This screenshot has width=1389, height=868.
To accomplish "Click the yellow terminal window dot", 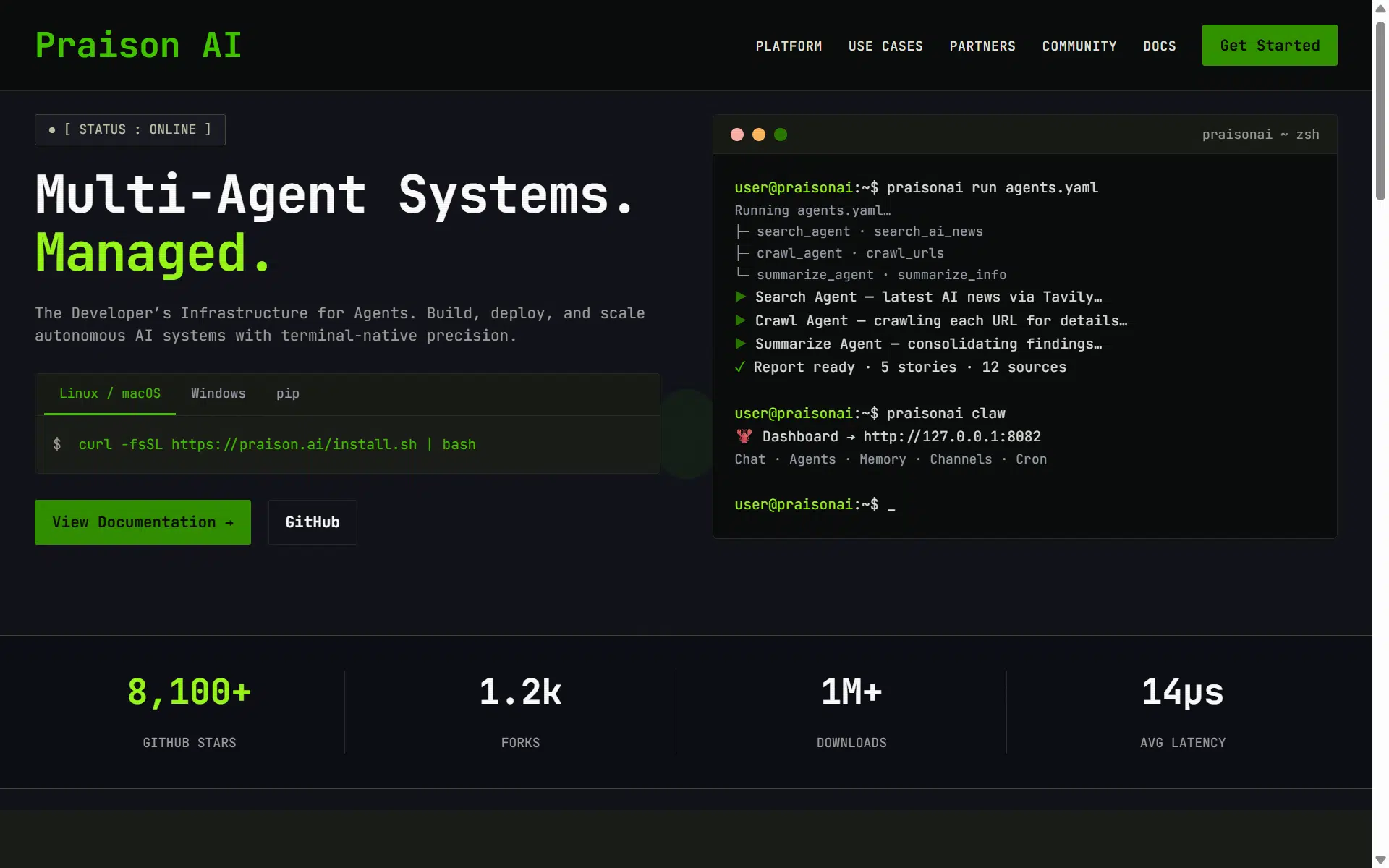I will tap(759, 135).
